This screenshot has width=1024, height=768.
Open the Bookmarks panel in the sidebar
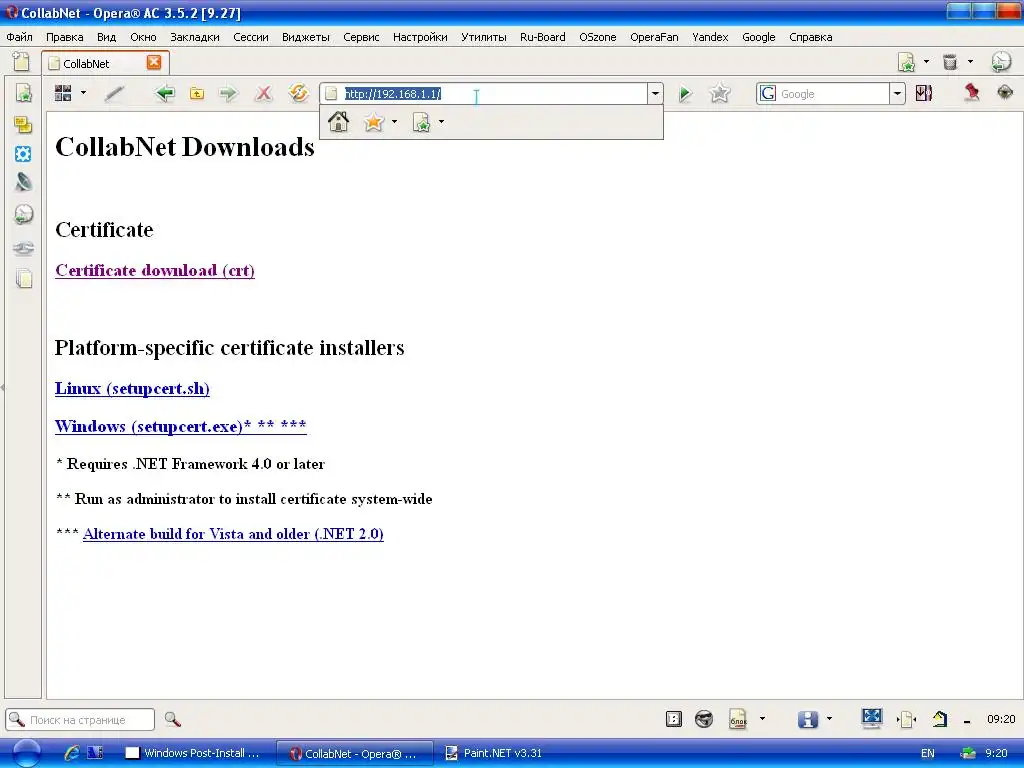click(24, 93)
